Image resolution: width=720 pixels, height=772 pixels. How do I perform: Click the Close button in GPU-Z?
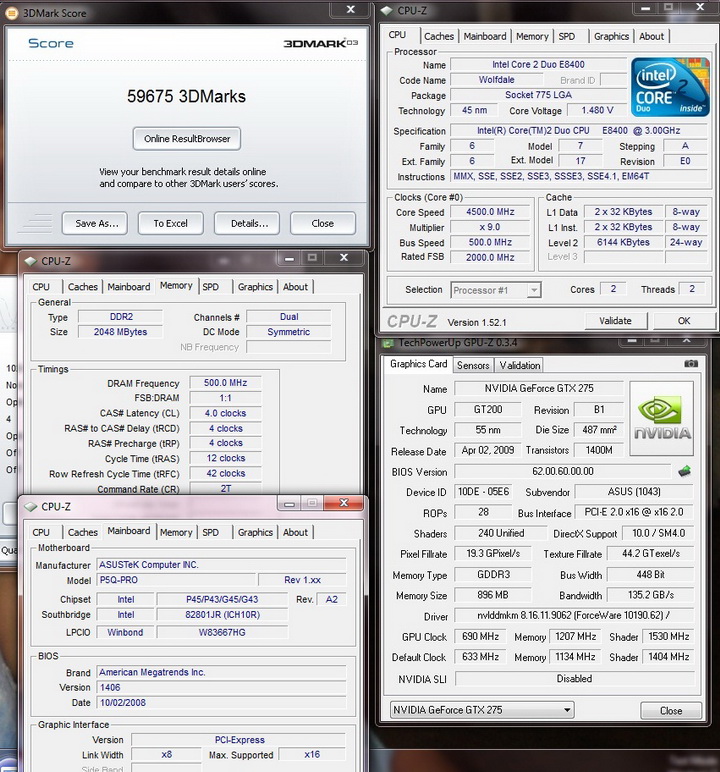671,710
